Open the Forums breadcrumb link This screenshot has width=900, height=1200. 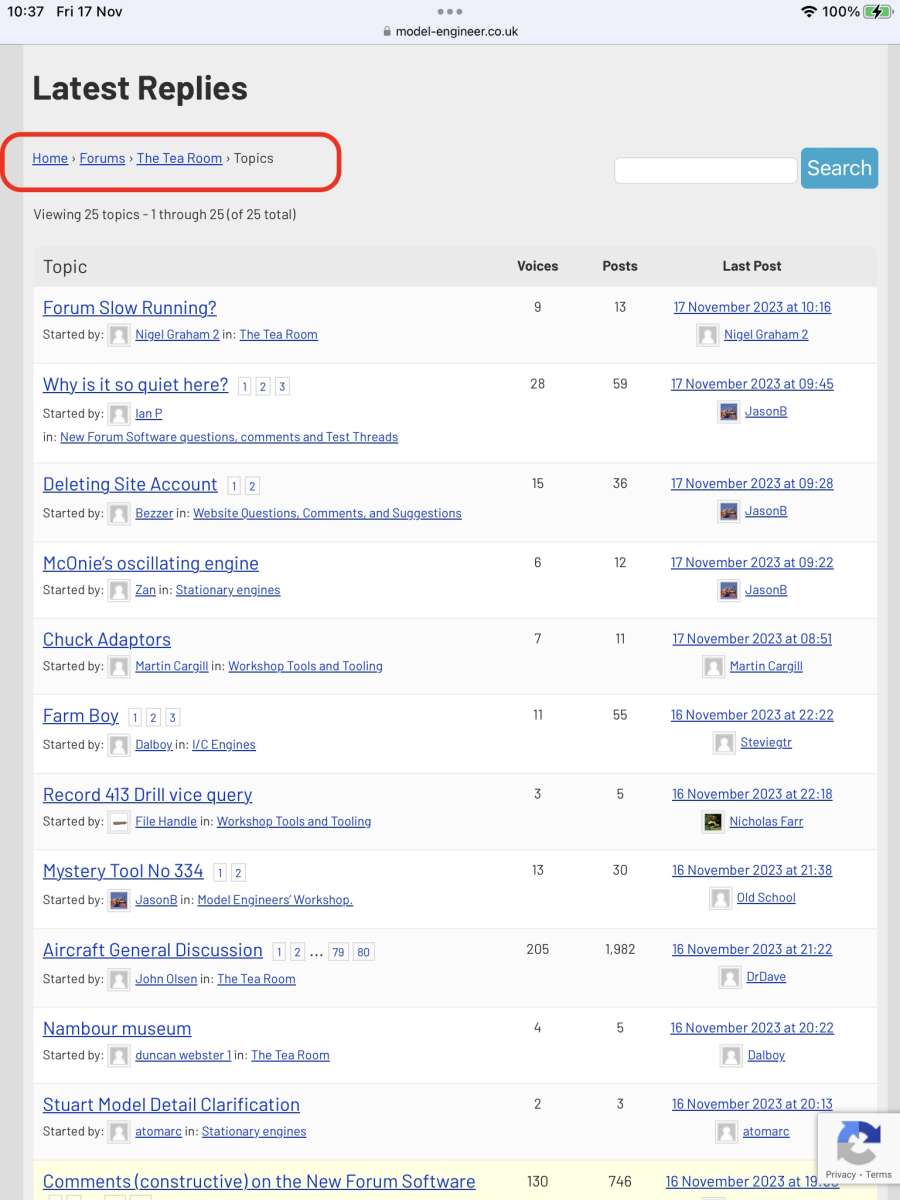point(102,158)
